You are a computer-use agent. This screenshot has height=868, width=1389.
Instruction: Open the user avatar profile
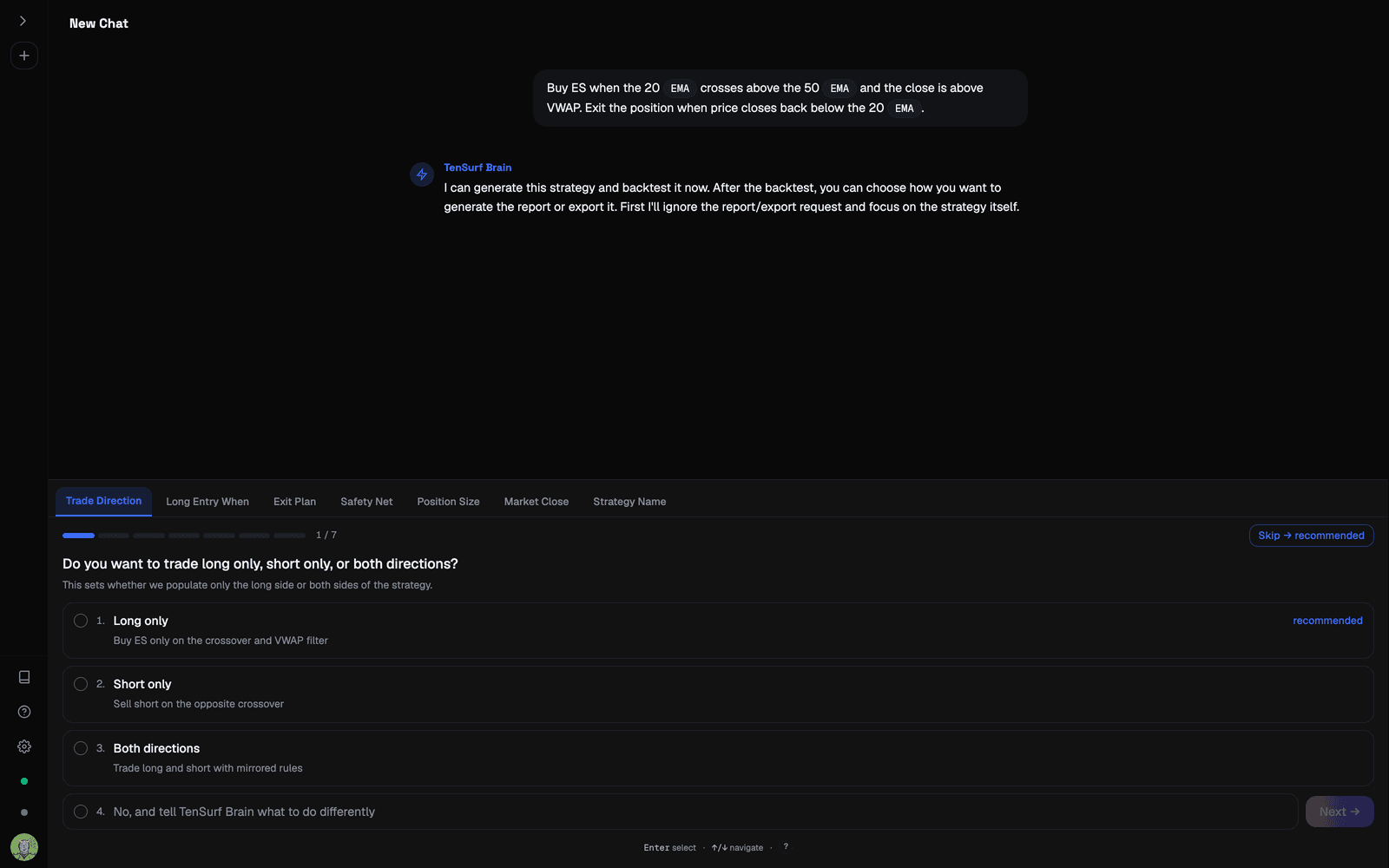(x=24, y=846)
